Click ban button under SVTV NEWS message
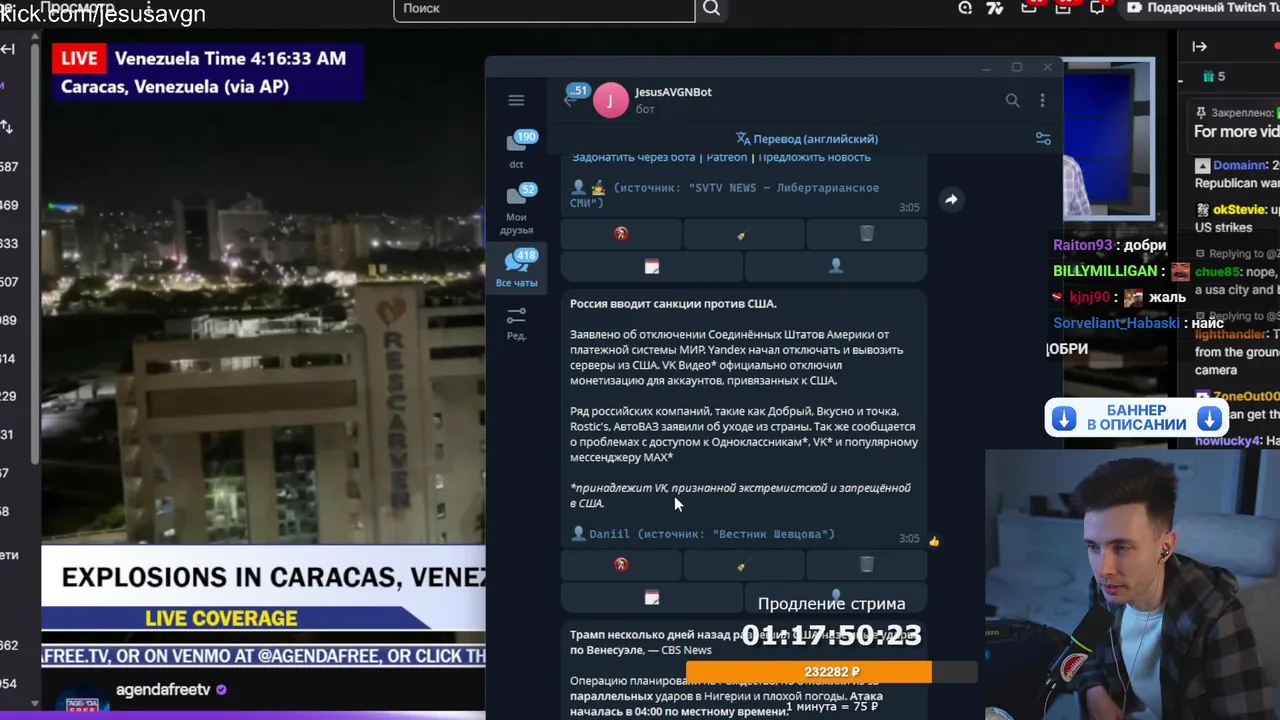The height and width of the screenshot is (720, 1280). (x=621, y=234)
